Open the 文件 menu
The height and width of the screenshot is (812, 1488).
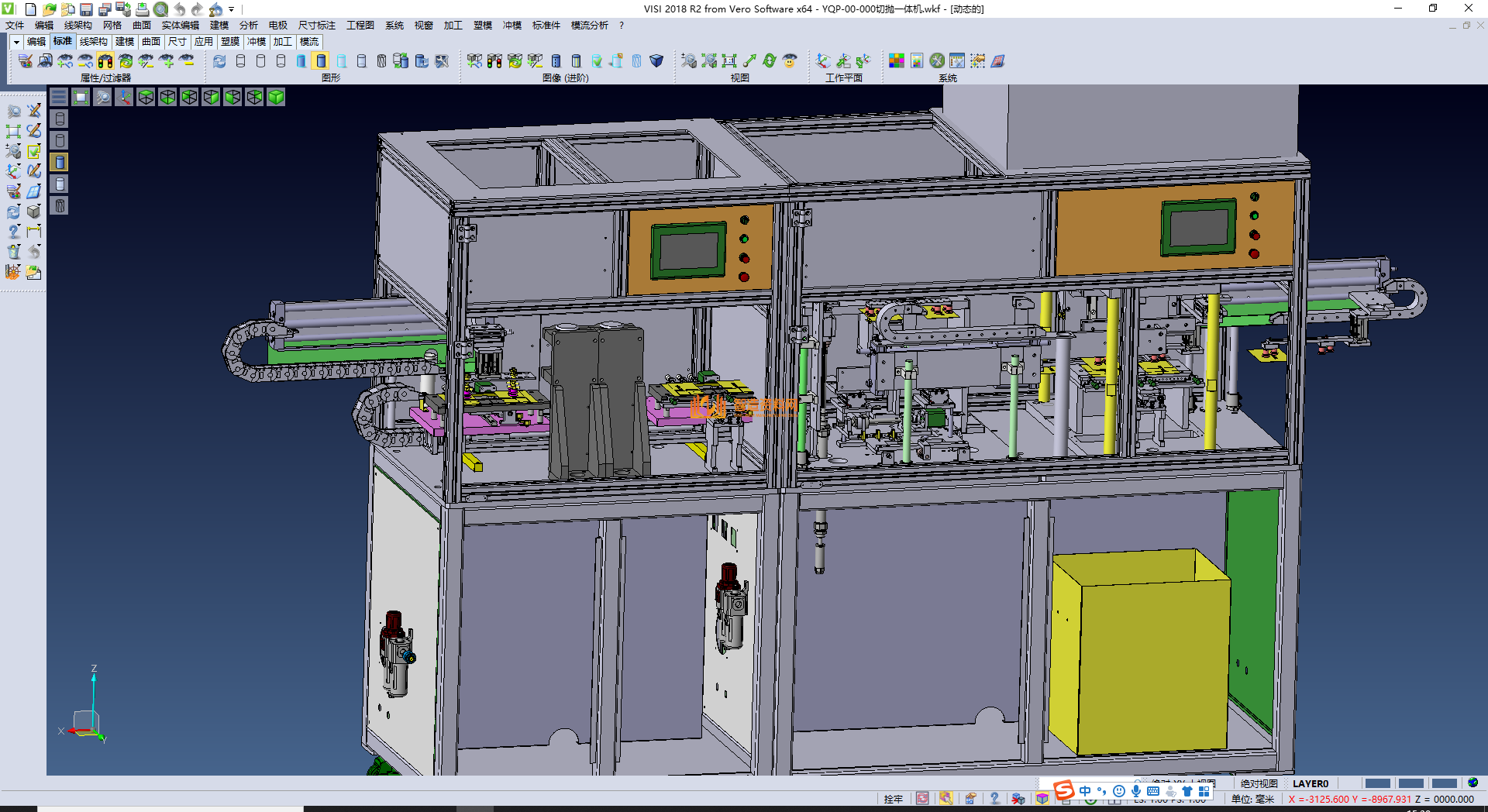tap(15, 26)
